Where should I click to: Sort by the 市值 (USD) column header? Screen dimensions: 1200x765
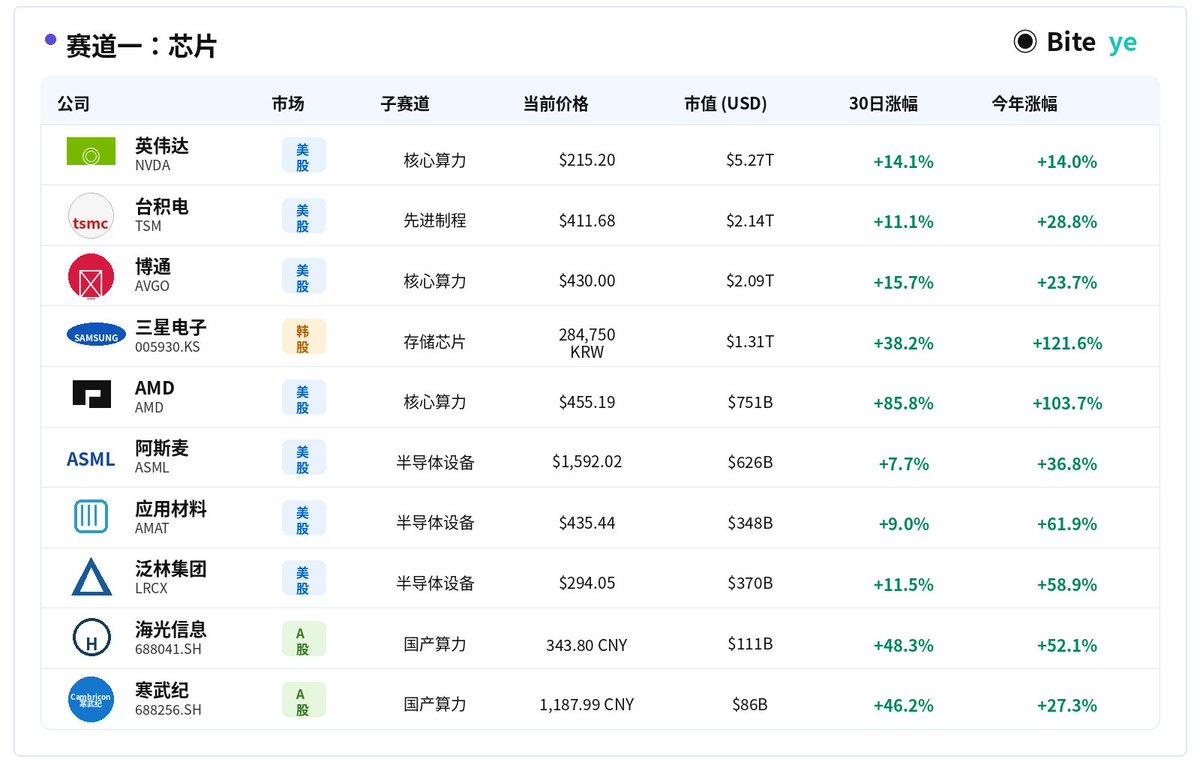[726, 104]
